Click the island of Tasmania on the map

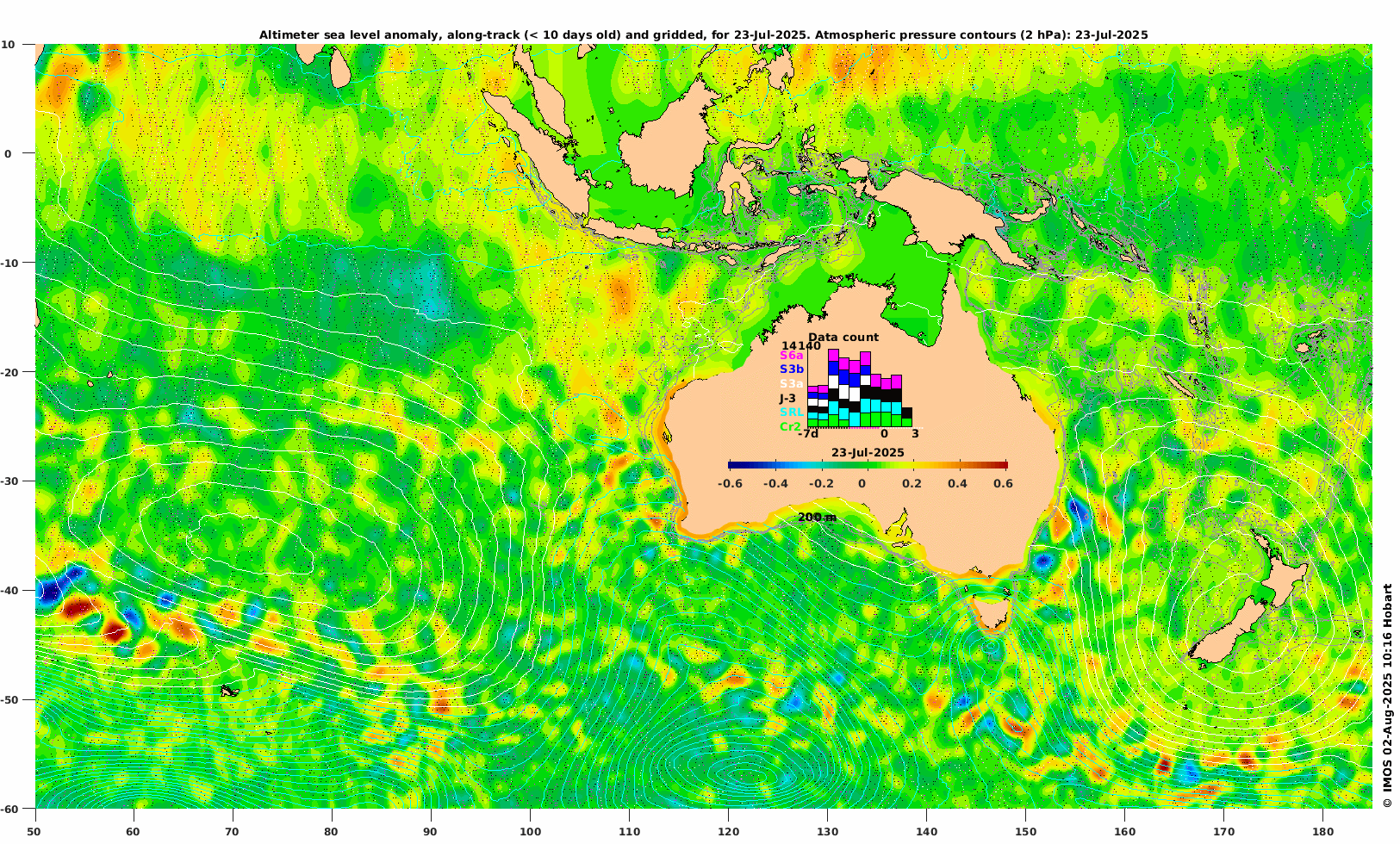coord(992,612)
